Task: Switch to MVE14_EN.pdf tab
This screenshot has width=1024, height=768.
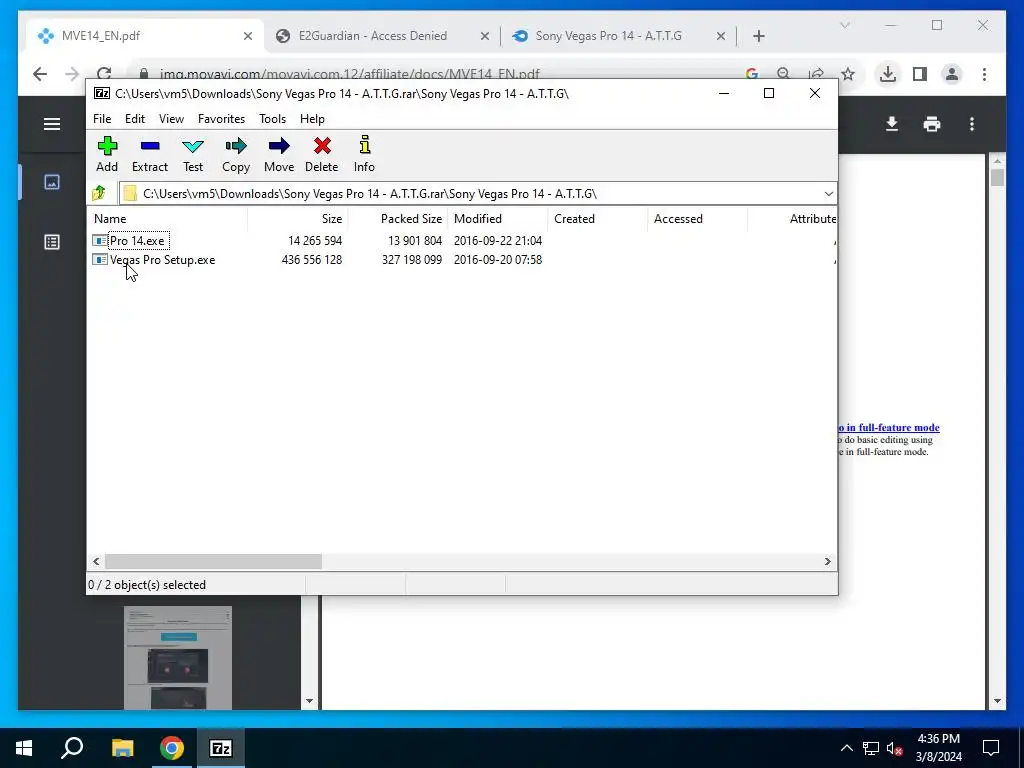Action: (x=142, y=36)
